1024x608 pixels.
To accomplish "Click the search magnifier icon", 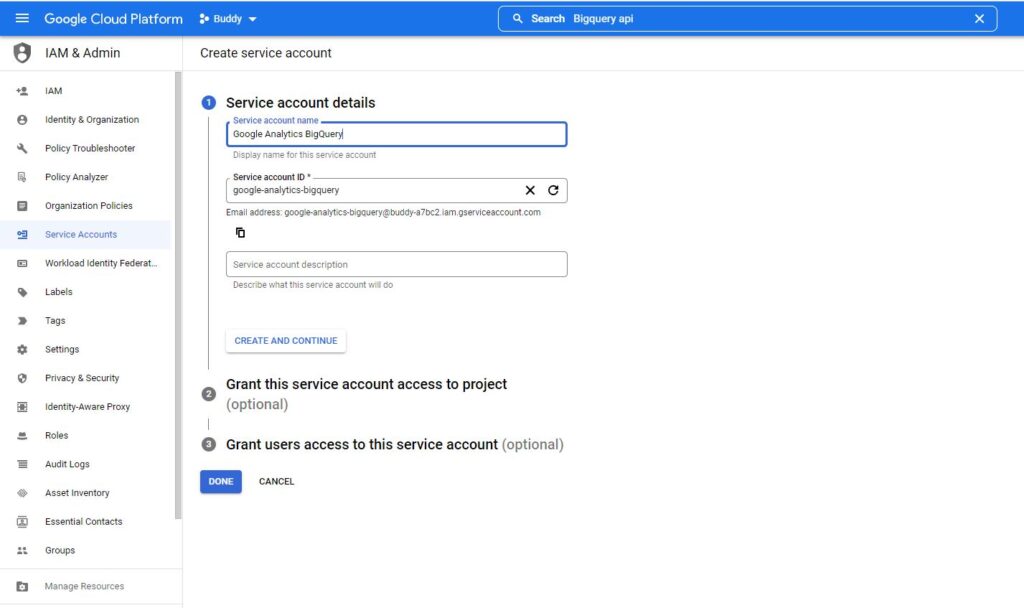I will [517, 18].
